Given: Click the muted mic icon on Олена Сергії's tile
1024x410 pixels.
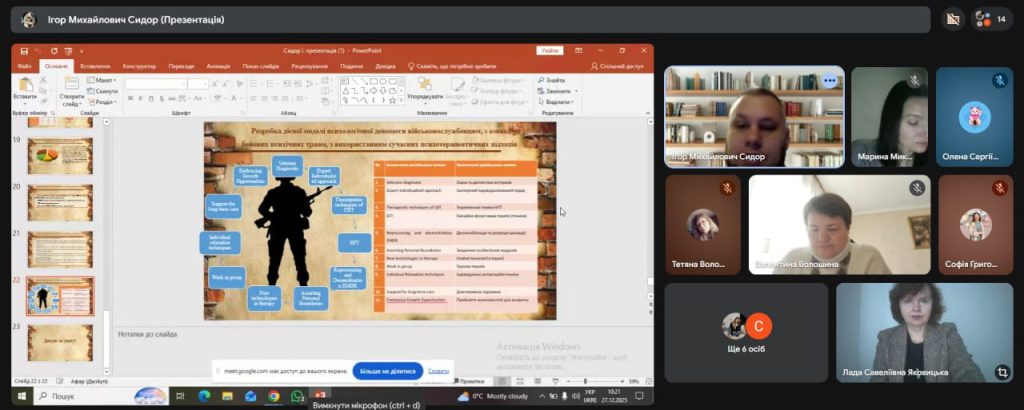Looking at the screenshot, I should pos(999,80).
